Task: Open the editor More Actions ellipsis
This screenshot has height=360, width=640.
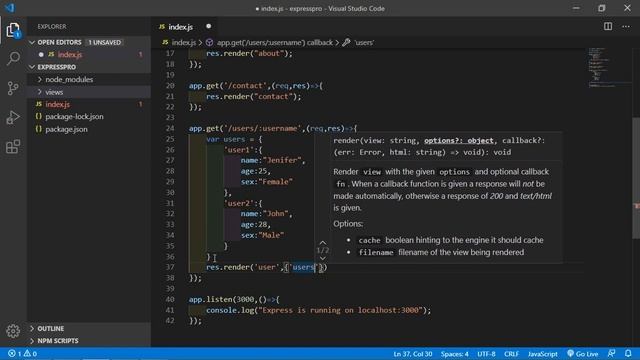Action: point(626,27)
